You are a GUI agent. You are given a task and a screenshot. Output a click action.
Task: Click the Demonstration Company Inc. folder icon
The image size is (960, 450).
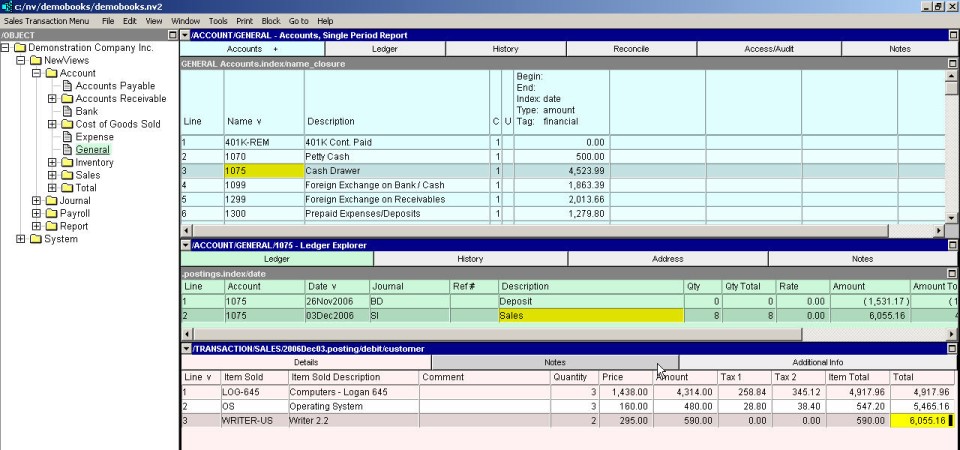click(19, 47)
